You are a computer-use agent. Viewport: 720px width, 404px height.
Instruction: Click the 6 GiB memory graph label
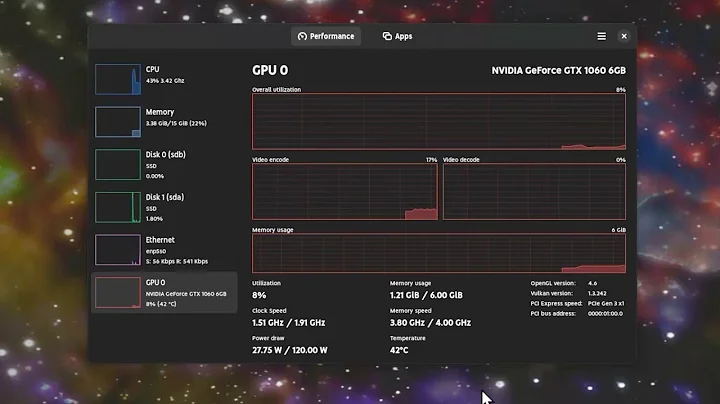point(619,230)
